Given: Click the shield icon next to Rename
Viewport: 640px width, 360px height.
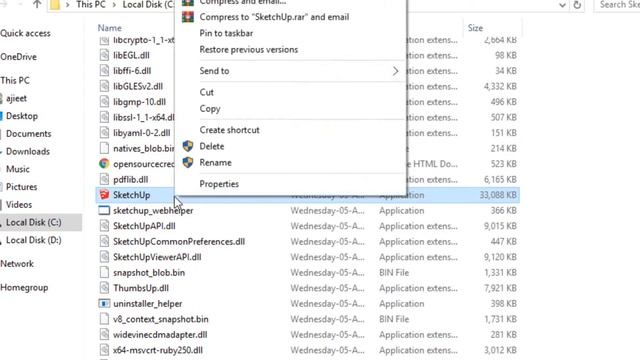Looking at the screenshot, I should click(188, 162).
